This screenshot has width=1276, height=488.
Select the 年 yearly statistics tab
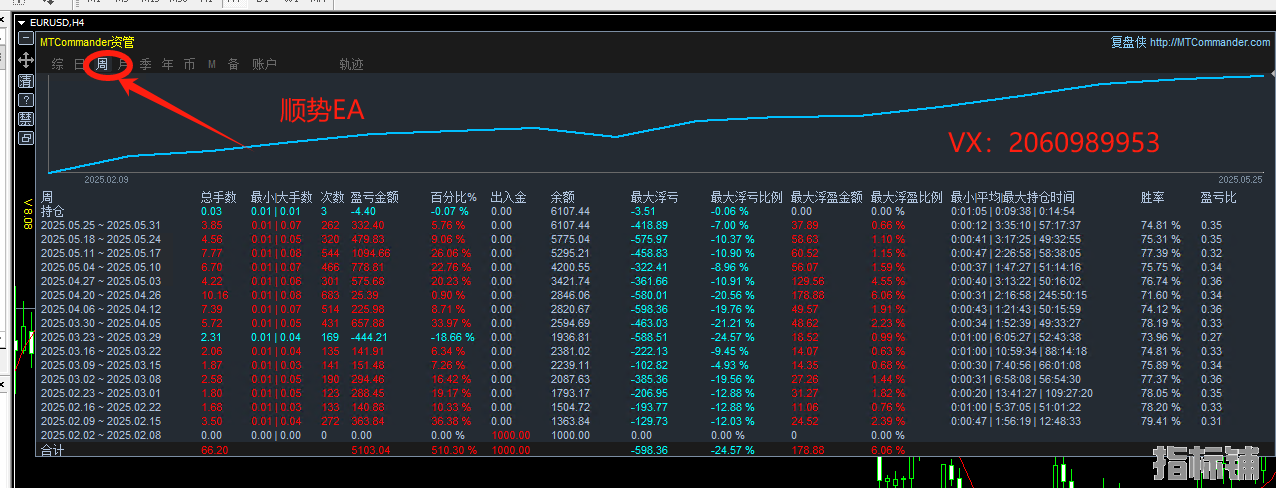[x=168, y=64]
